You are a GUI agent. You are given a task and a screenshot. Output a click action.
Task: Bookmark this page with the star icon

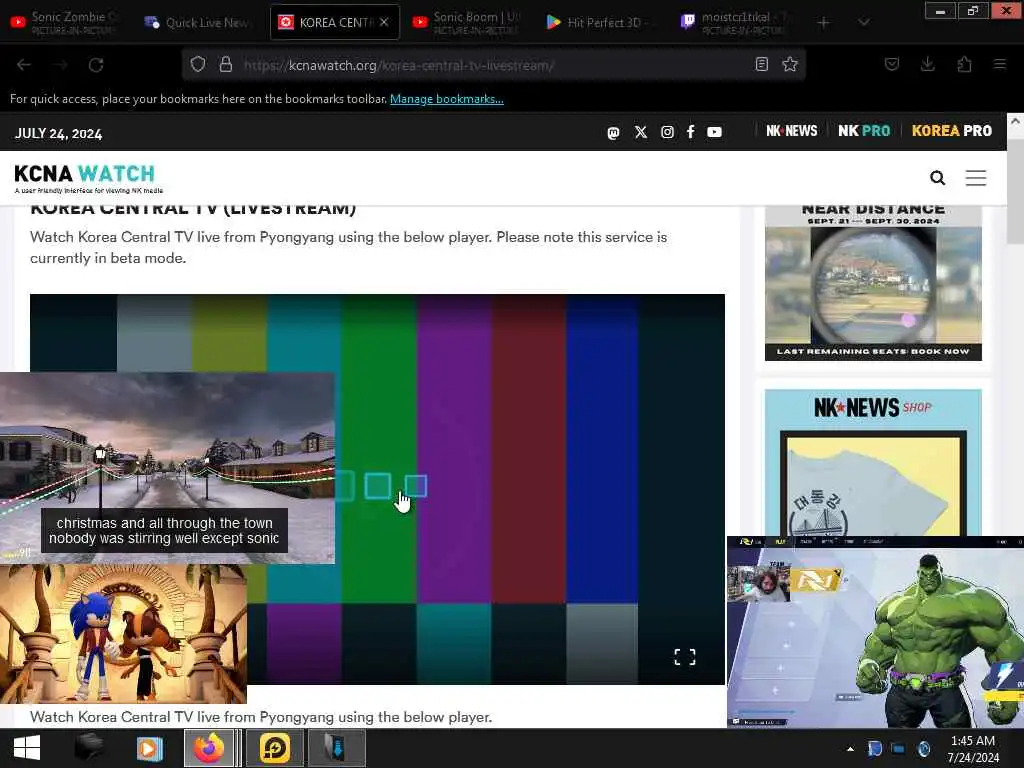790,64
